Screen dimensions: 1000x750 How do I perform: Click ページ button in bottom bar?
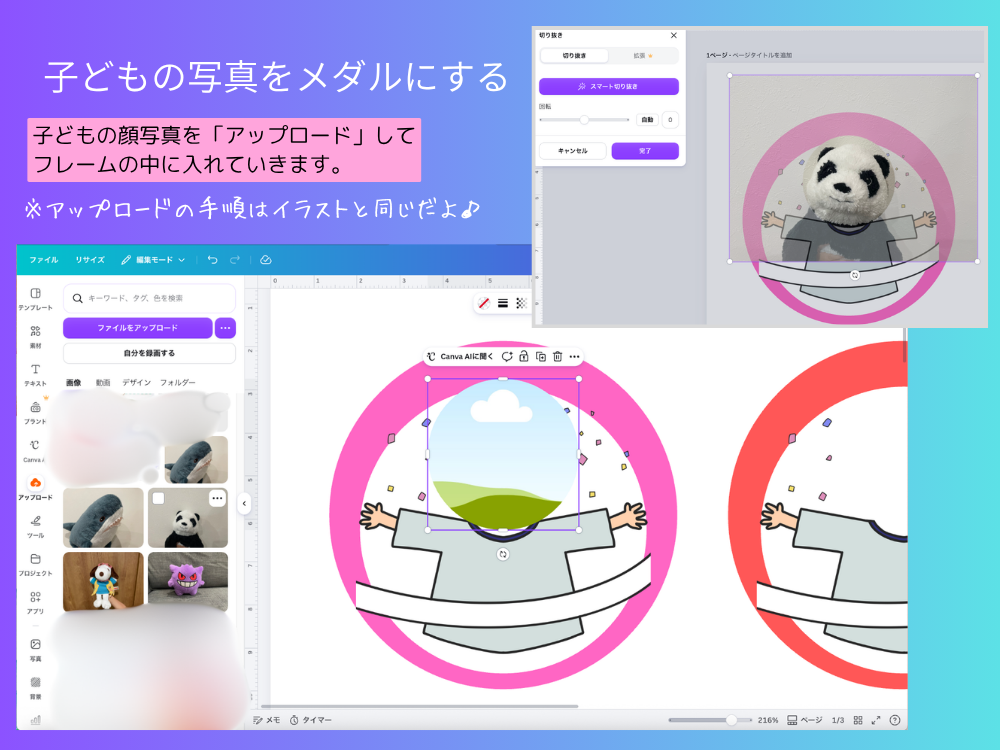click(805, 720)
